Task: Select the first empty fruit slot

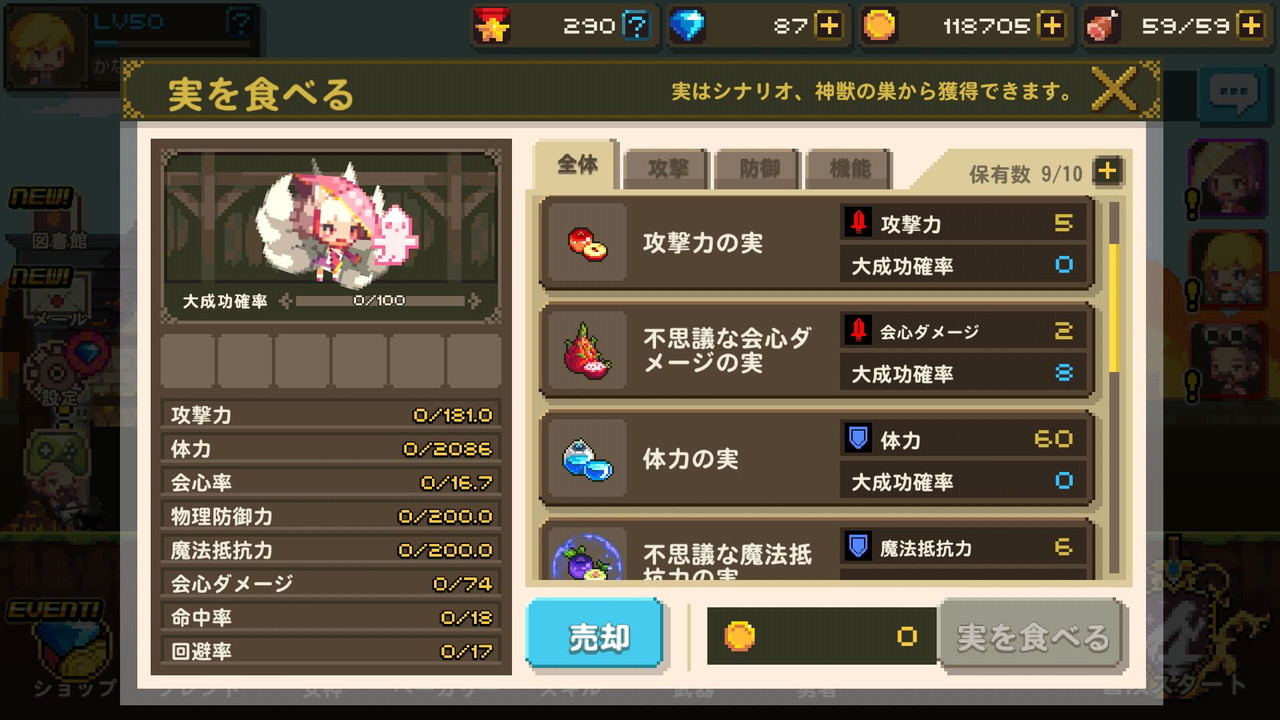Action: tap(187, 360)
